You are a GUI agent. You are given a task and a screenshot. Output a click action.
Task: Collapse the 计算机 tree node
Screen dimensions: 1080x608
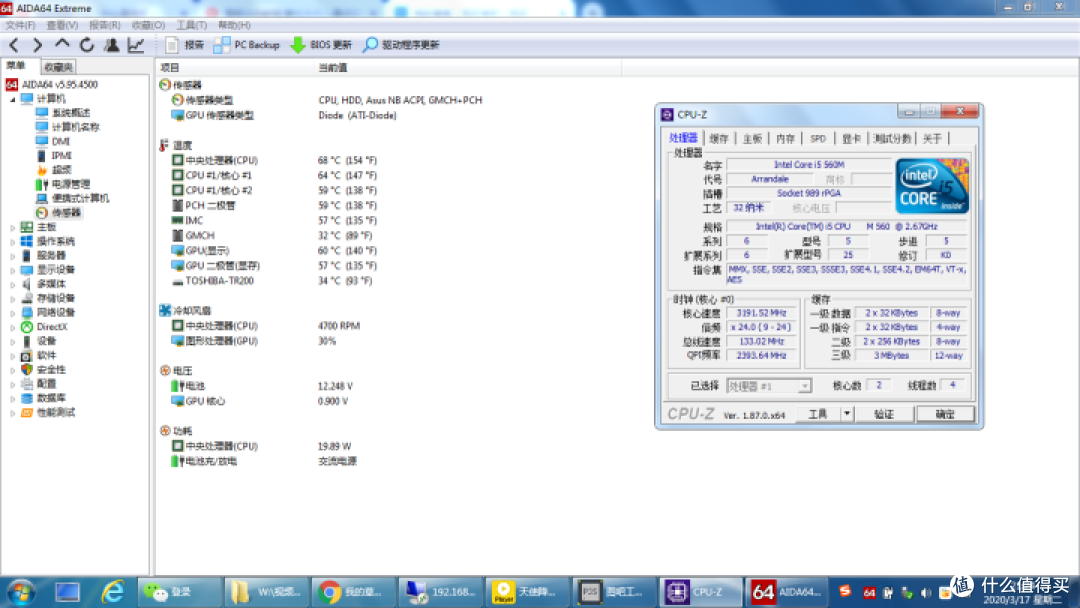pyautogui.click(x=12, y=99)
